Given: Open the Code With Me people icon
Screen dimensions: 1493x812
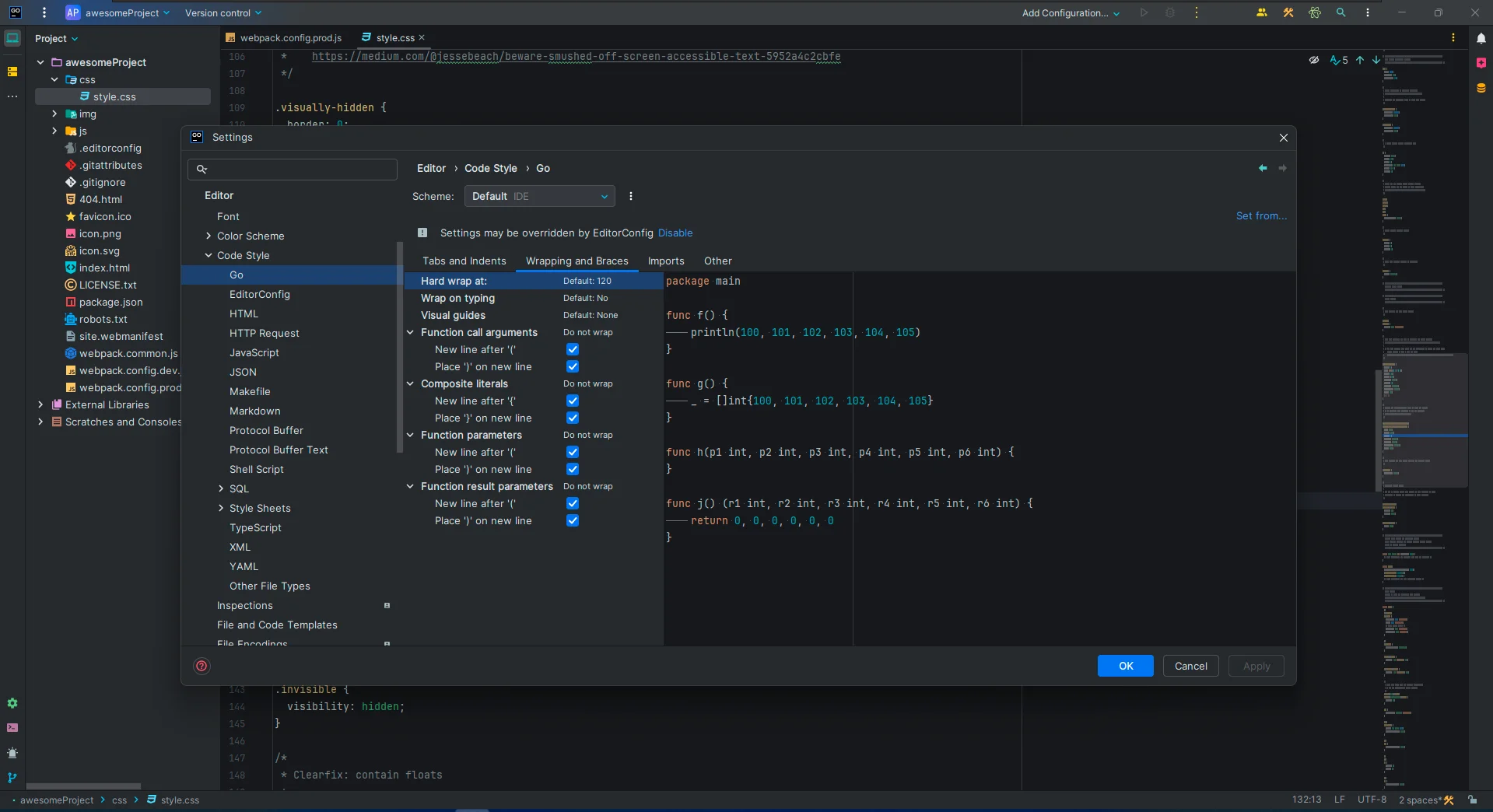Looking at the screenshot, I should point(1261,13).
